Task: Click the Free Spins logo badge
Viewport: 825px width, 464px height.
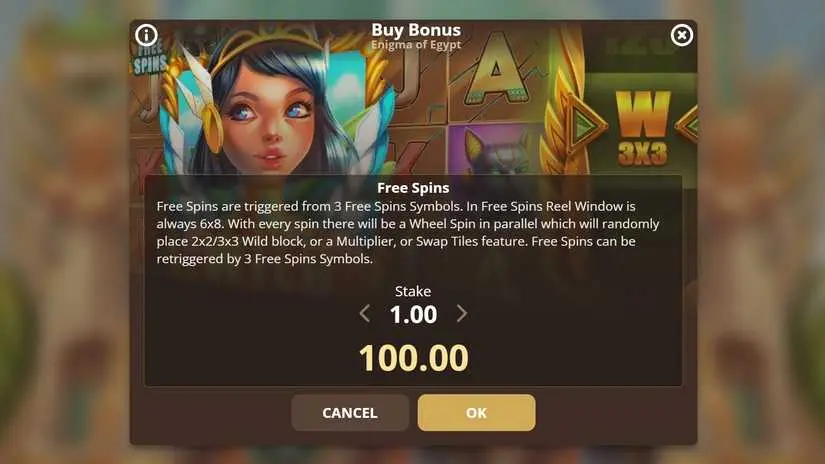Action: (x=149, y=59)
